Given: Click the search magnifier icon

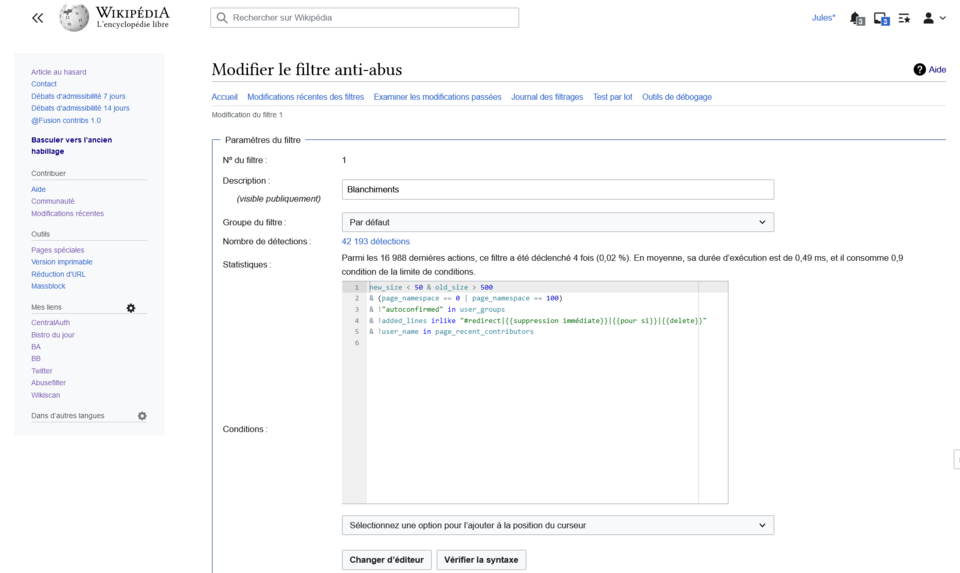Looking at the screenshot, I should pos(222,18).
